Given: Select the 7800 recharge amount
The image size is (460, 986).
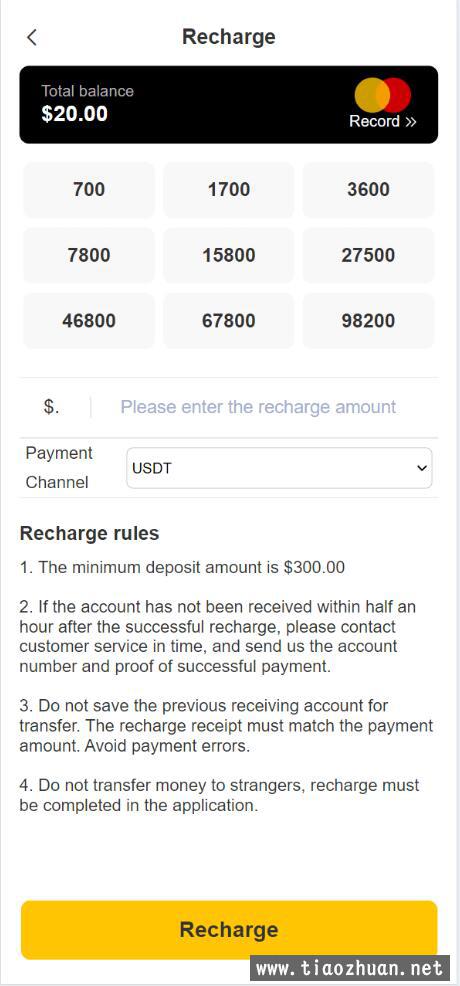Looking at the screenshot, I should coord(89,255).
